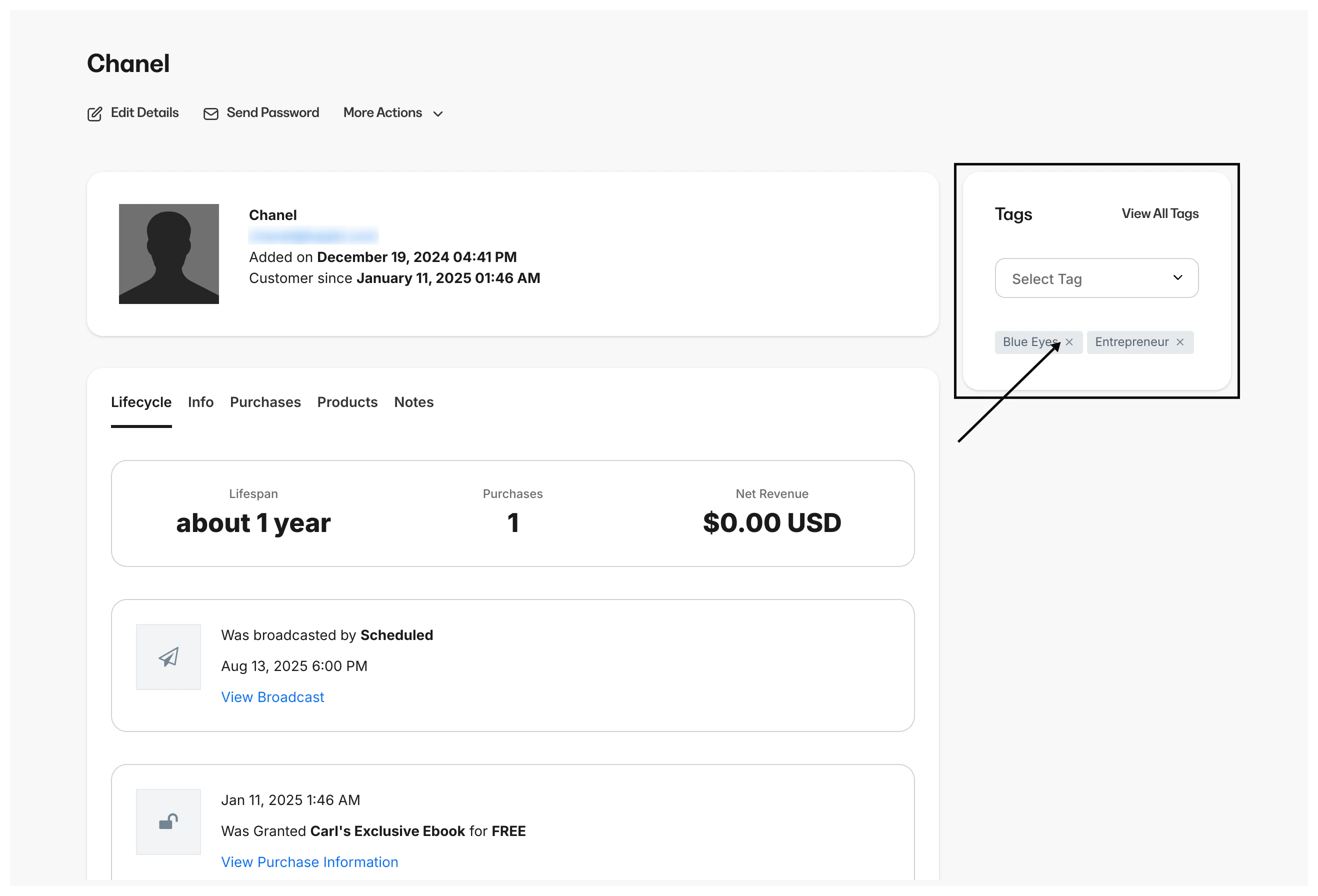Go to the Products tab
This screenshot has width=1318, height=896.
click(347, 402)
